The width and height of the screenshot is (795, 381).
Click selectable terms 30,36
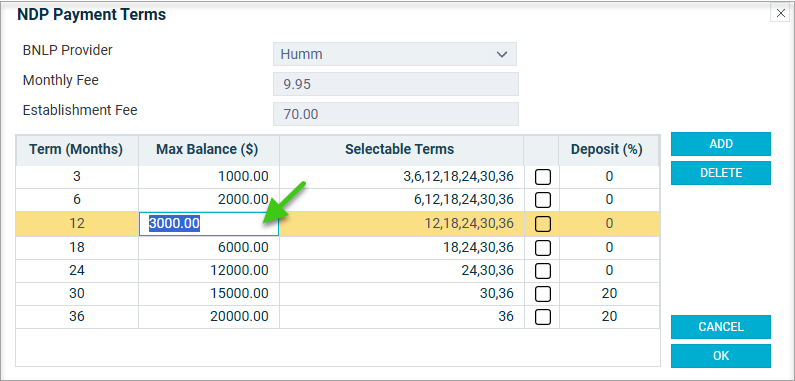click(402, 294)
